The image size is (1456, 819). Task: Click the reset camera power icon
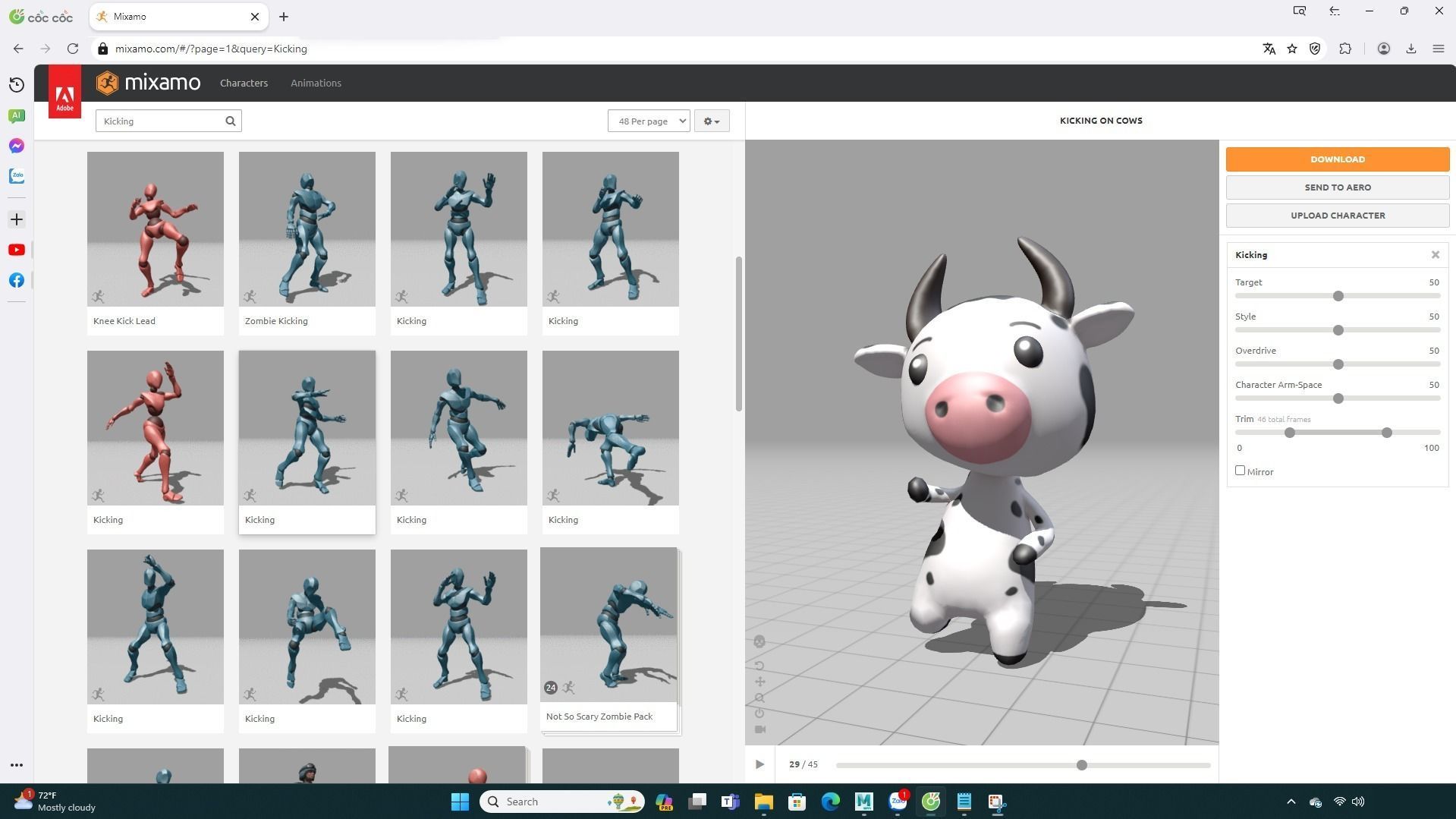(759, 713)
